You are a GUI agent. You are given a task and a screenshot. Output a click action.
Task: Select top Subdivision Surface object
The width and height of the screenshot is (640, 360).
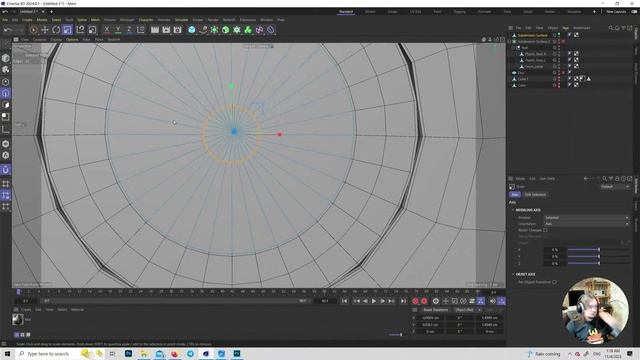(532, 35)
